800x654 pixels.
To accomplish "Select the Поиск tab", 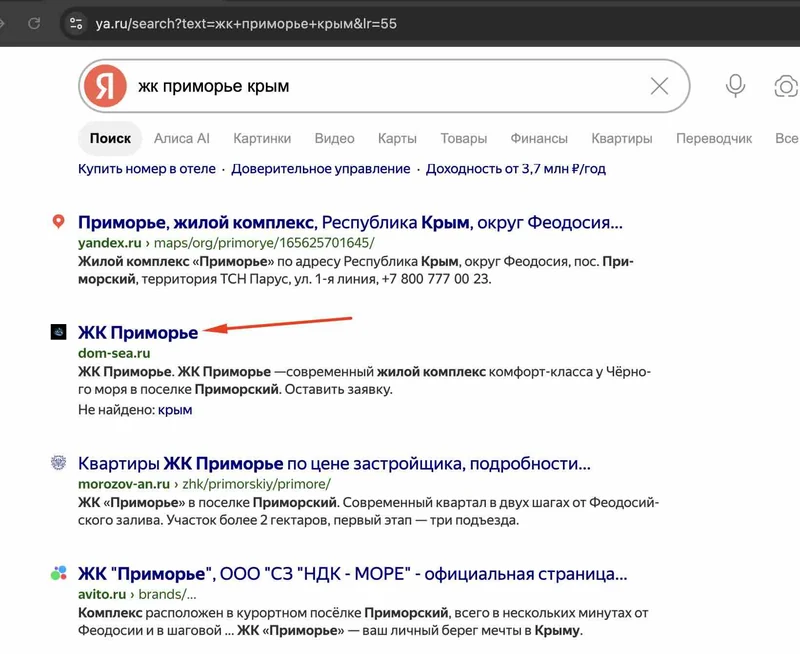I will coord(110,138).
